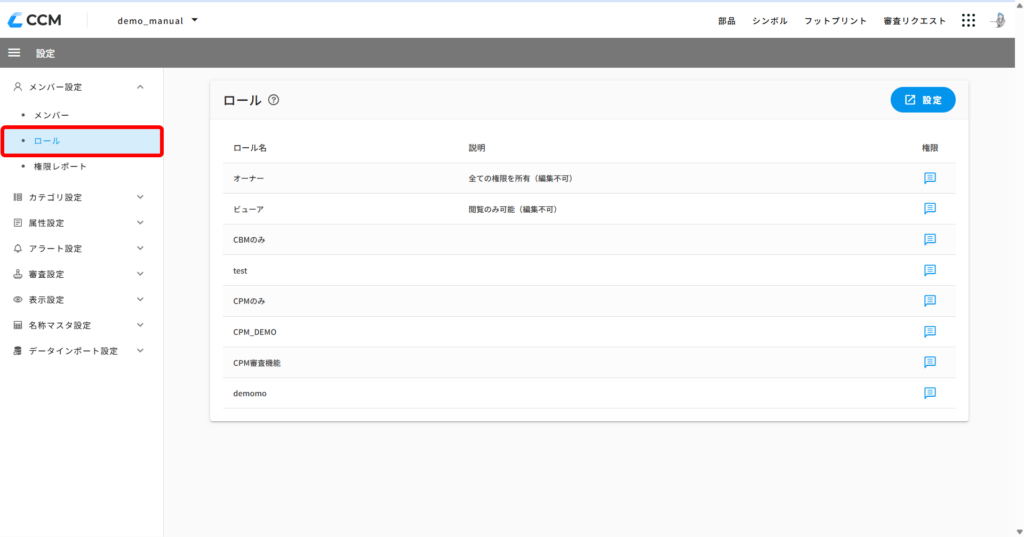1024x537 pixels.
Task: Open the apps grid icon
Action: (968, 20)
